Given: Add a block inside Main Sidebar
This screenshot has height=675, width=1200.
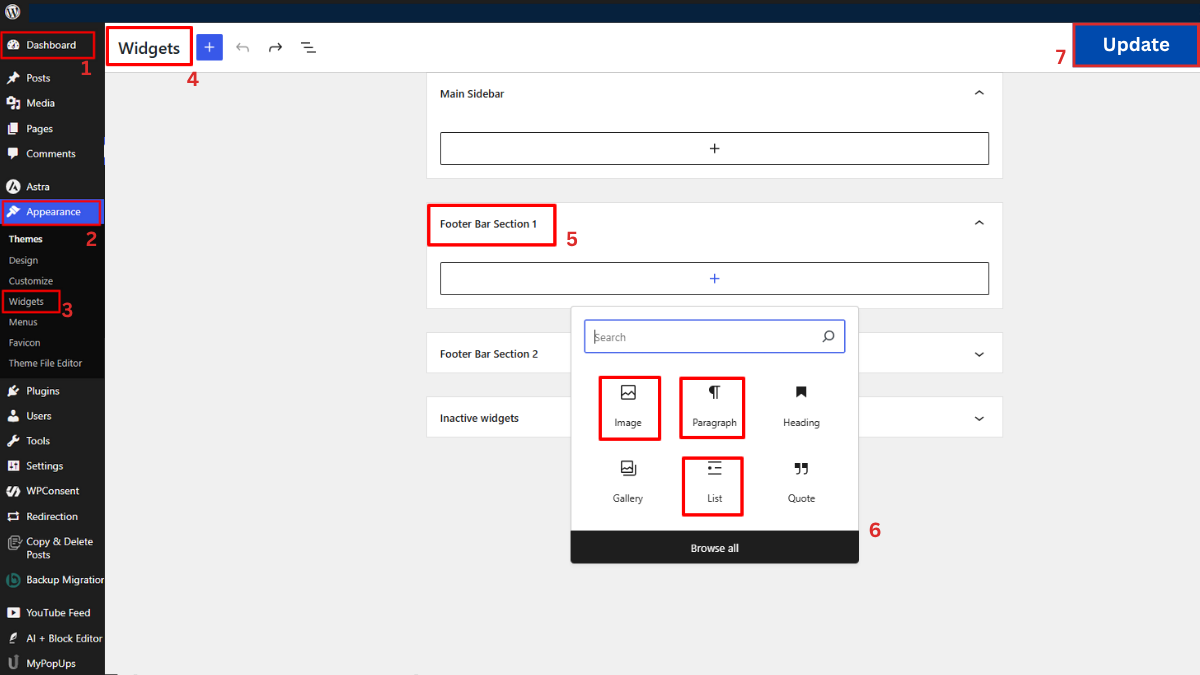Looking at the screenshot, I should (714, 148).
